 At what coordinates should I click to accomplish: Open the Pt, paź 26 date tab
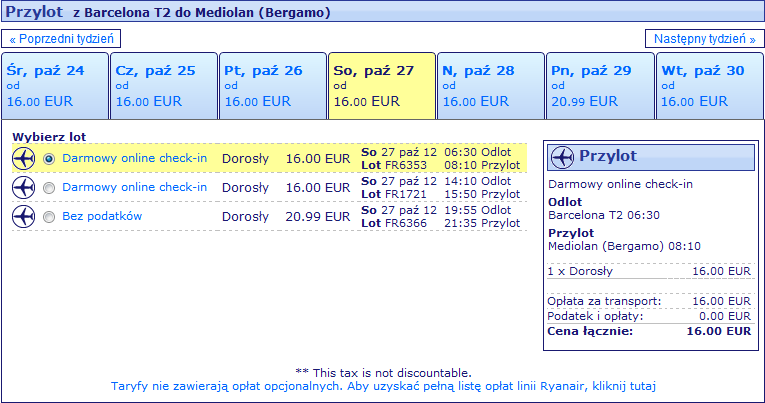point(273,86)
